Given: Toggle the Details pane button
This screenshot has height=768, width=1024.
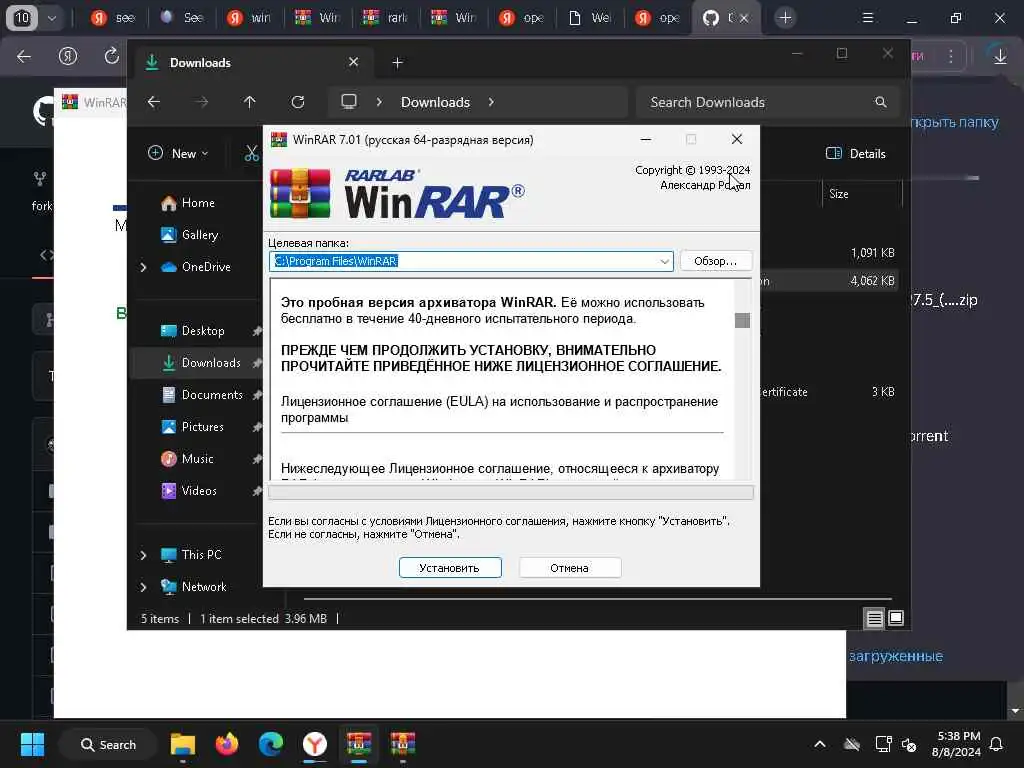Looking at the screenshot, I should click(856, 153).
